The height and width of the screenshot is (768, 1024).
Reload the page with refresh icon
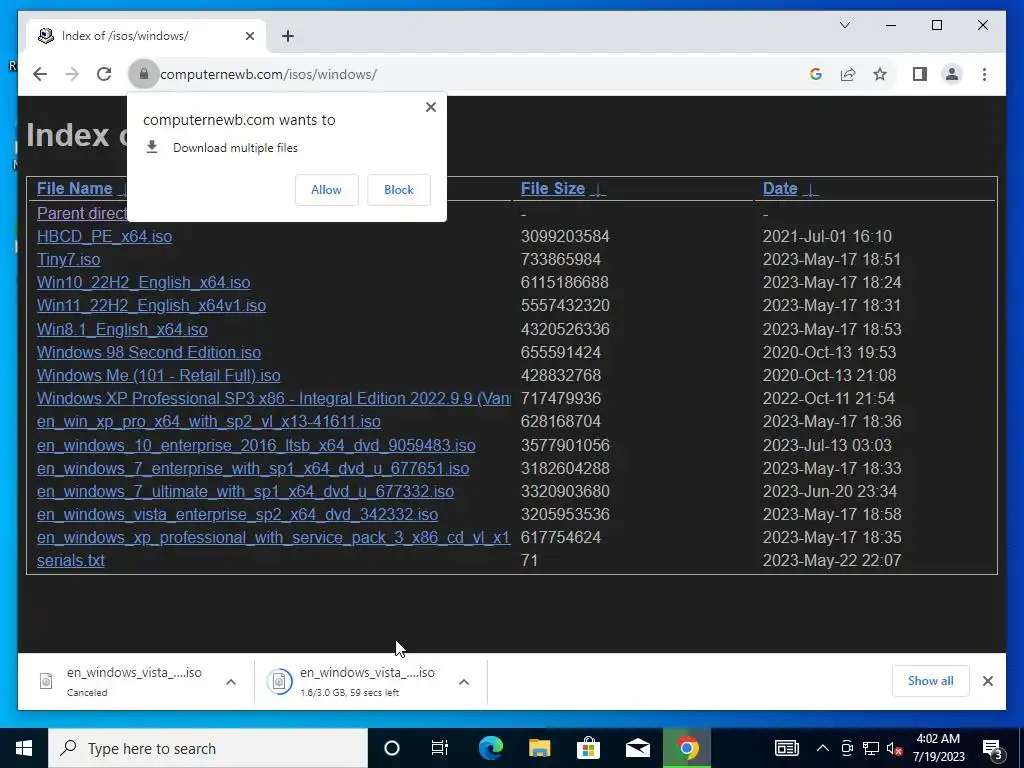[x=104, y=74]
